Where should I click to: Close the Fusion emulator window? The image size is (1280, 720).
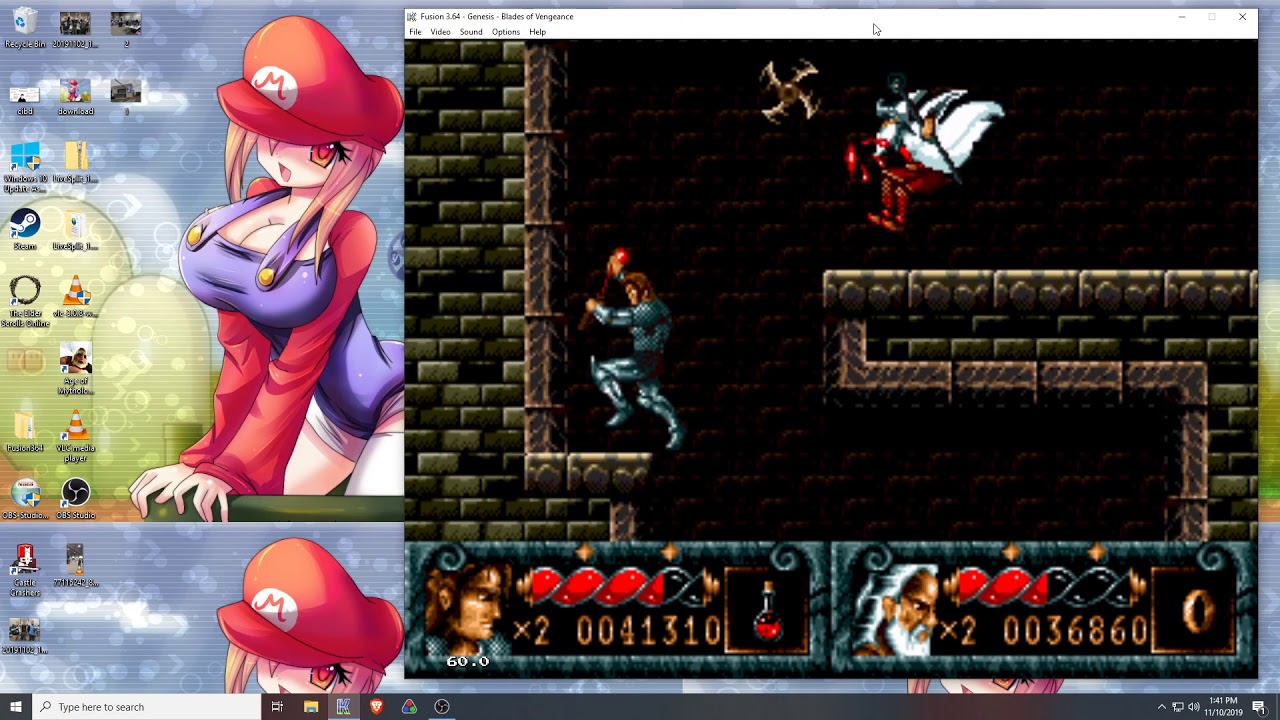(1242, 17)
